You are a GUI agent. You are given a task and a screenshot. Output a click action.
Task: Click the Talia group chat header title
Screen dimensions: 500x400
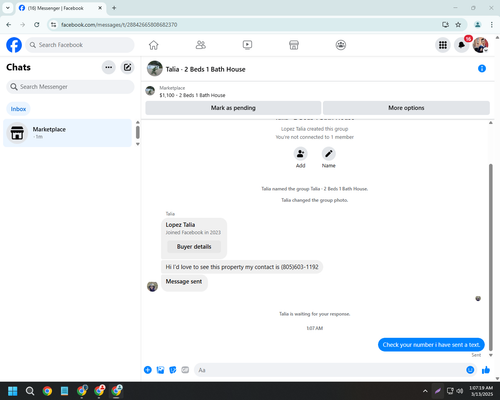pos(205,69)
